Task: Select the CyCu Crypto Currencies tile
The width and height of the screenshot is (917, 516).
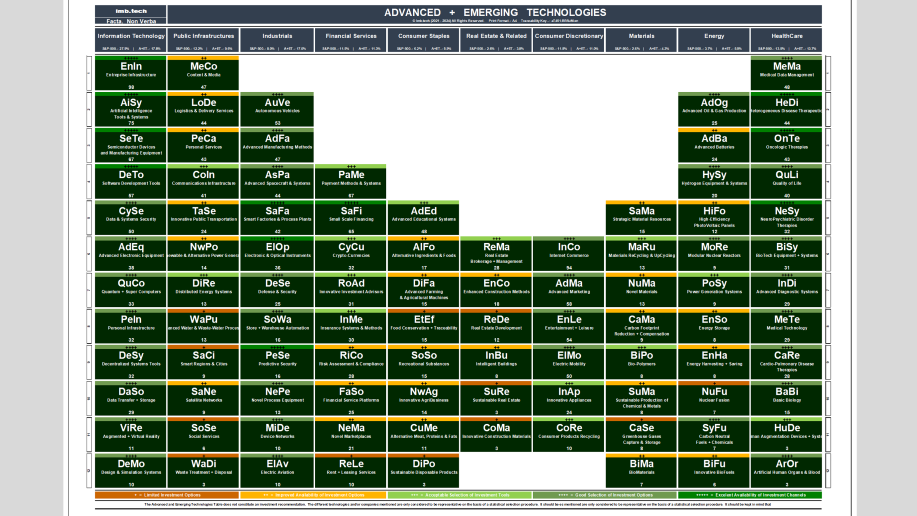Action: click(x=351, y=253)
